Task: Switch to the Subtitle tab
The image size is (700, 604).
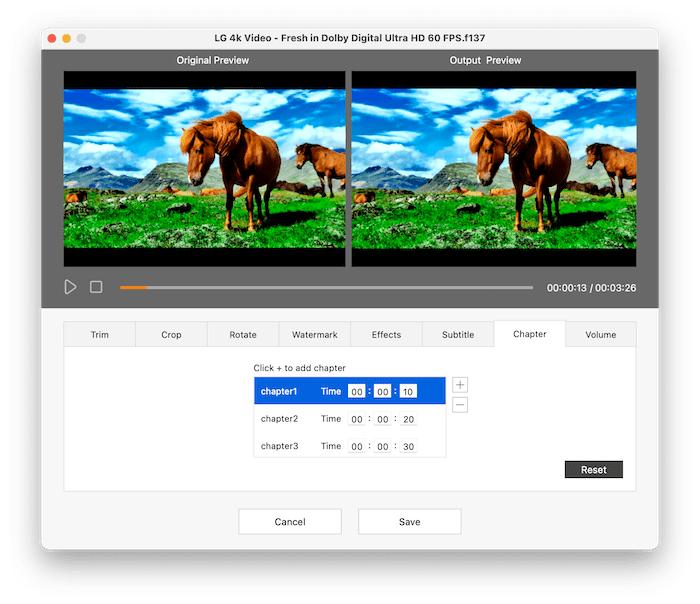Action: 458,335
